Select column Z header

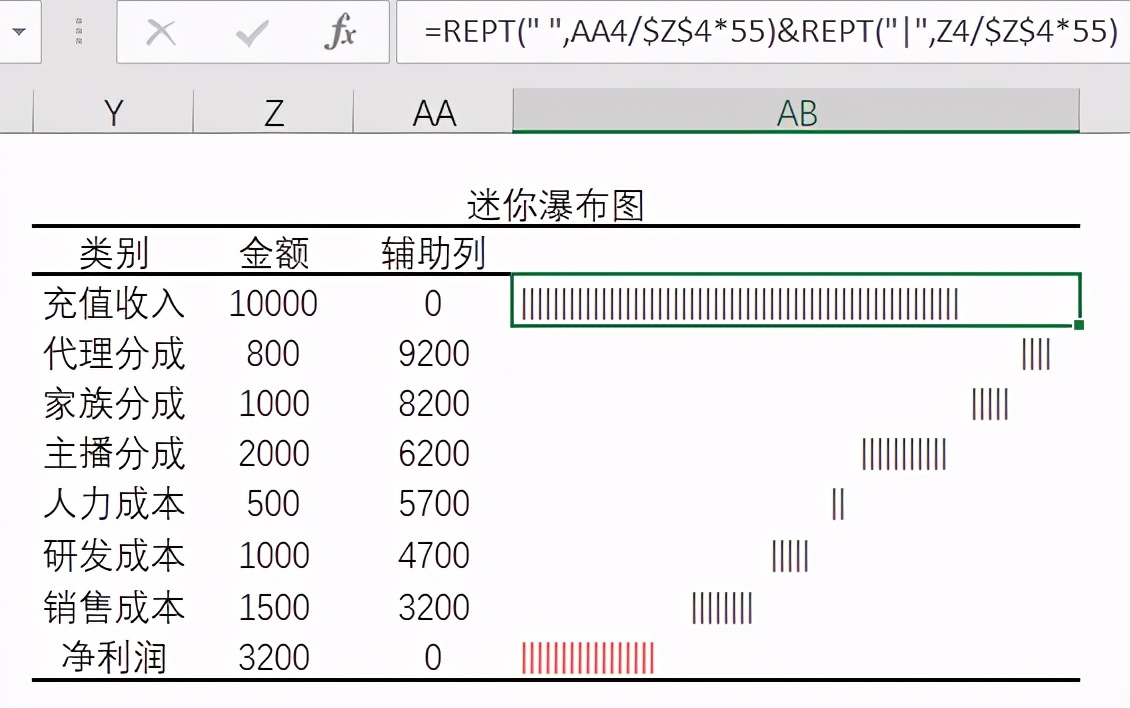tap(274, 112)
